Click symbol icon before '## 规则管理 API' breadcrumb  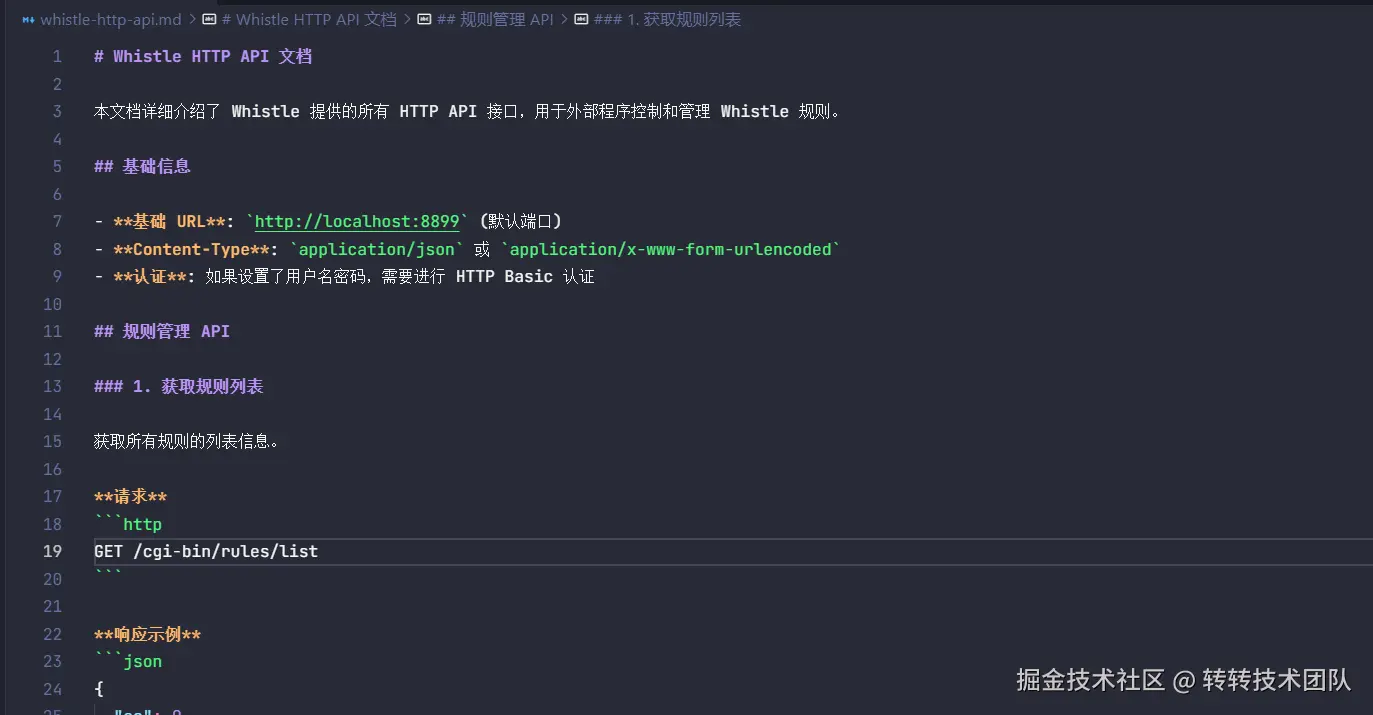pyautogui.click(x=424, y=20)
